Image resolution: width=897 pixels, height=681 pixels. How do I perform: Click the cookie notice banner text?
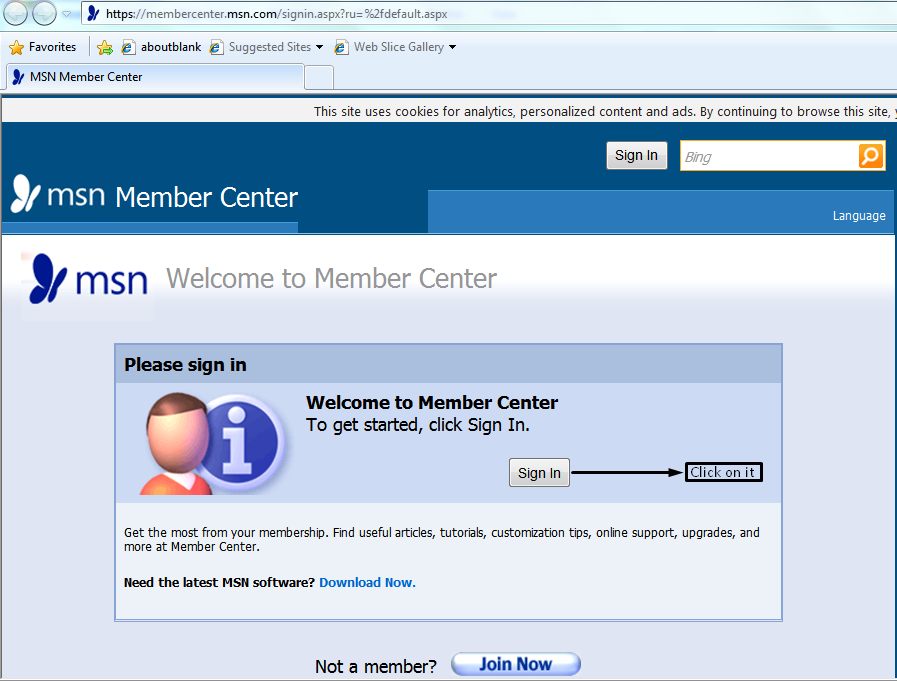[x=605, y=112]
